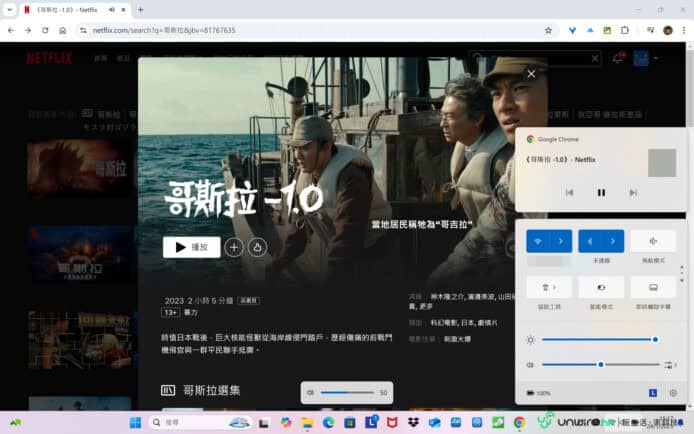
Task: Bookmark the page with the star icon
Action: [x=548, y=31]
